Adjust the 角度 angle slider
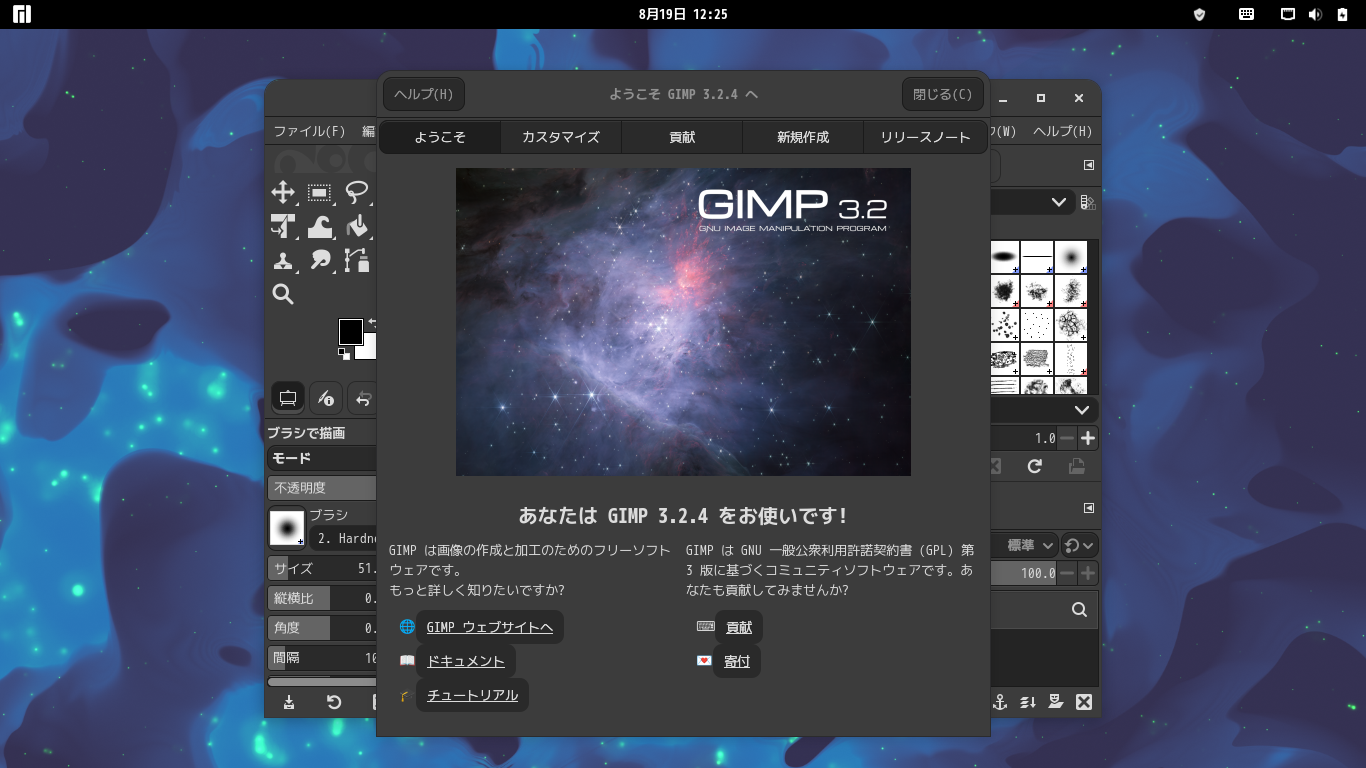 click(322, 628)
